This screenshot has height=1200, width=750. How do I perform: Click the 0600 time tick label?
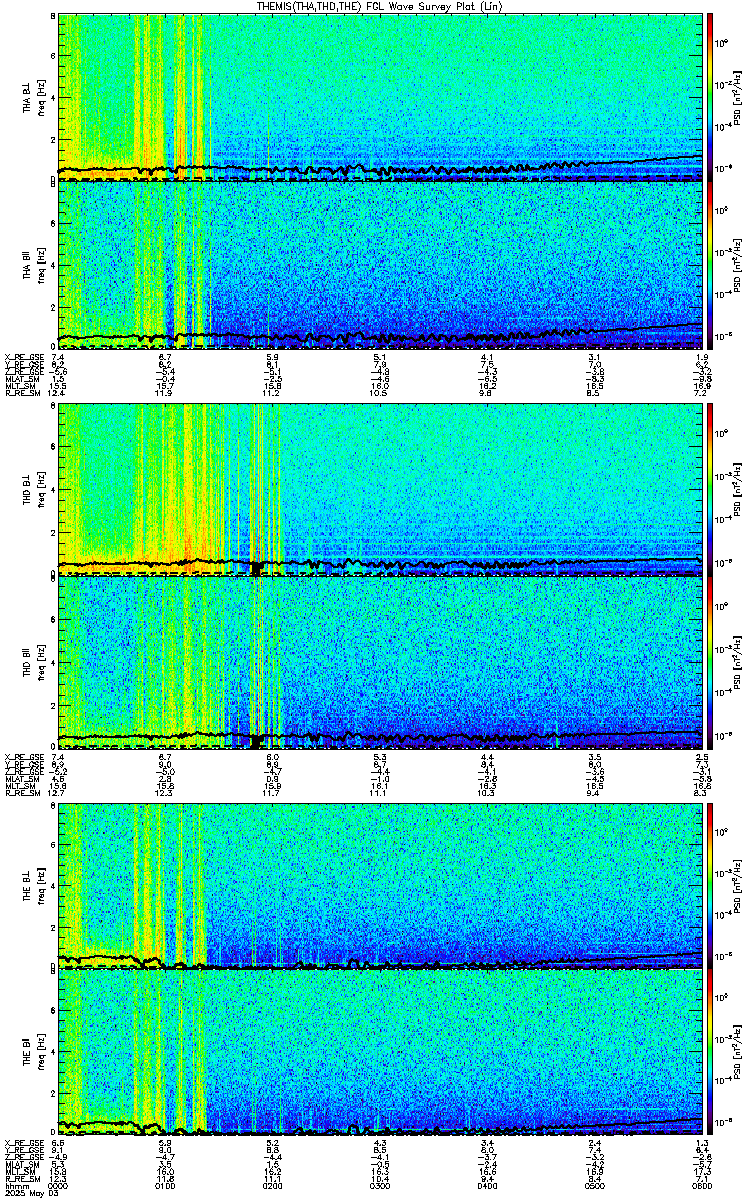(702, 1184)
